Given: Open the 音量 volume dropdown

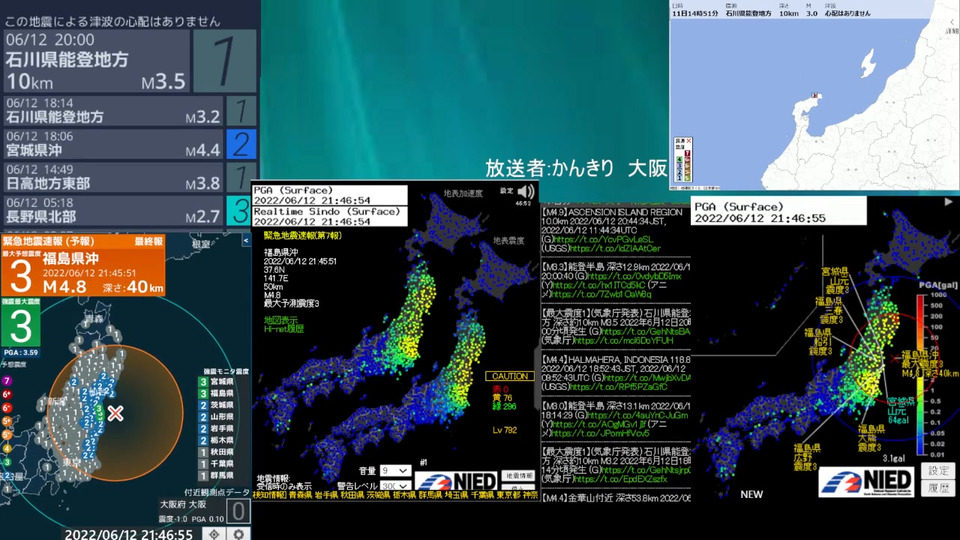Looking at the screenshot, I should click(395, 471).
